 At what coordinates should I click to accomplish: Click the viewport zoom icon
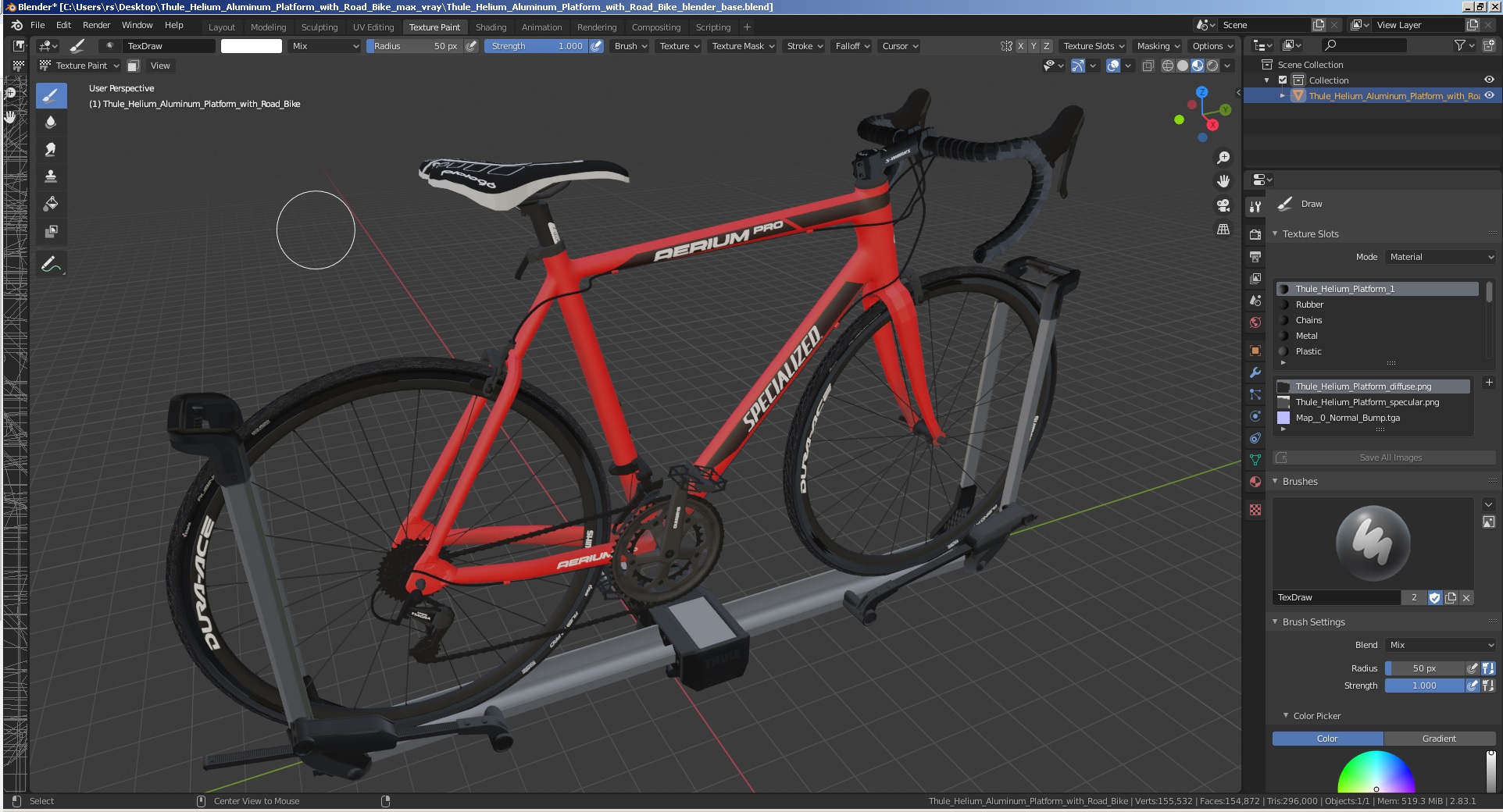click(x=1223, y=158)
